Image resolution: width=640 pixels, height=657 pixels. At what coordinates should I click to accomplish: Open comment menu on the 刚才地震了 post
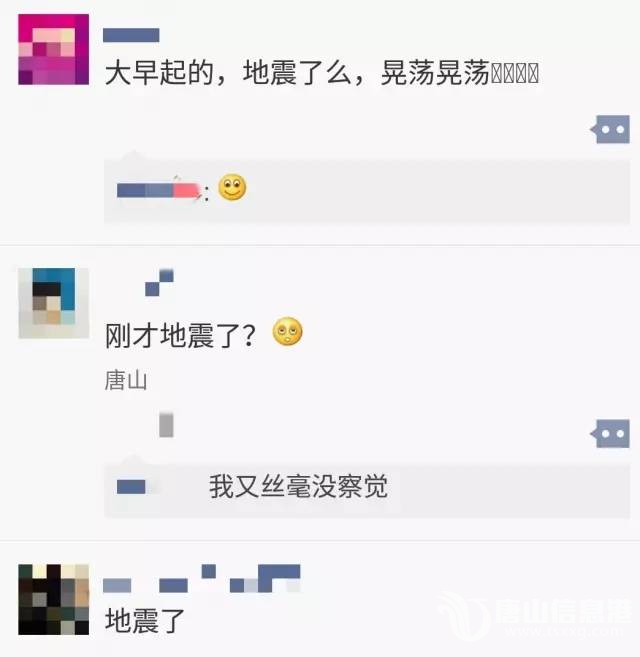click(610, 434)
